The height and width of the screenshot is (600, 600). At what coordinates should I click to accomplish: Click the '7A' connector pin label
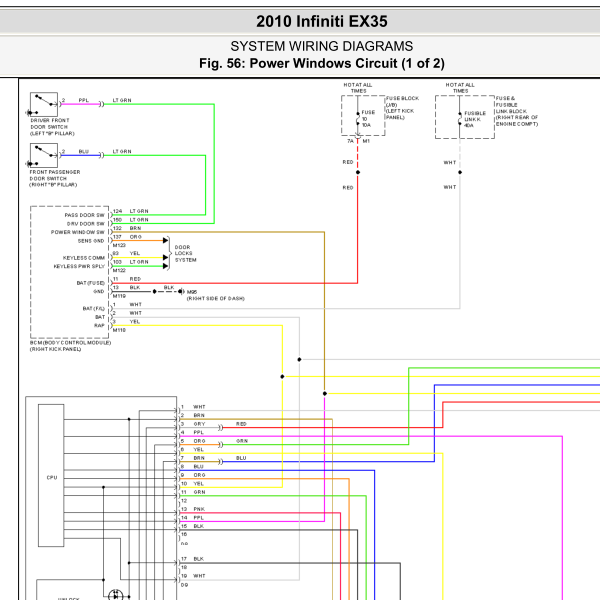click(350, 141)
